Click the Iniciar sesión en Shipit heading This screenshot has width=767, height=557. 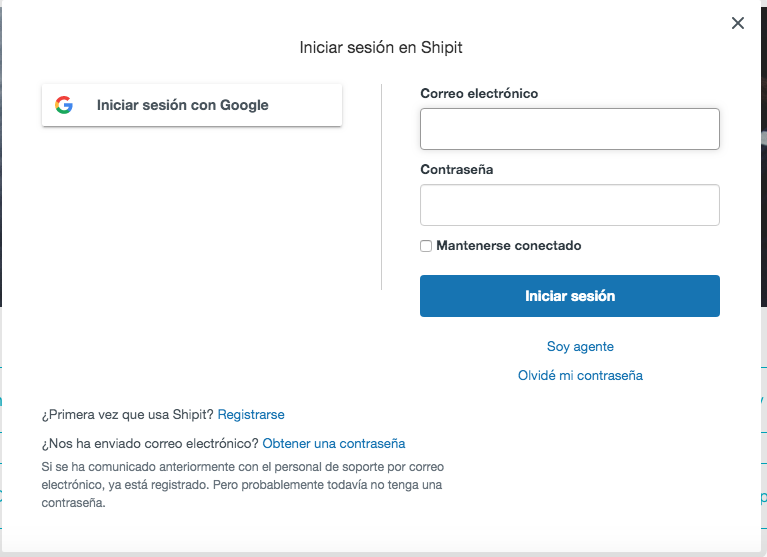tap(381, 47)
